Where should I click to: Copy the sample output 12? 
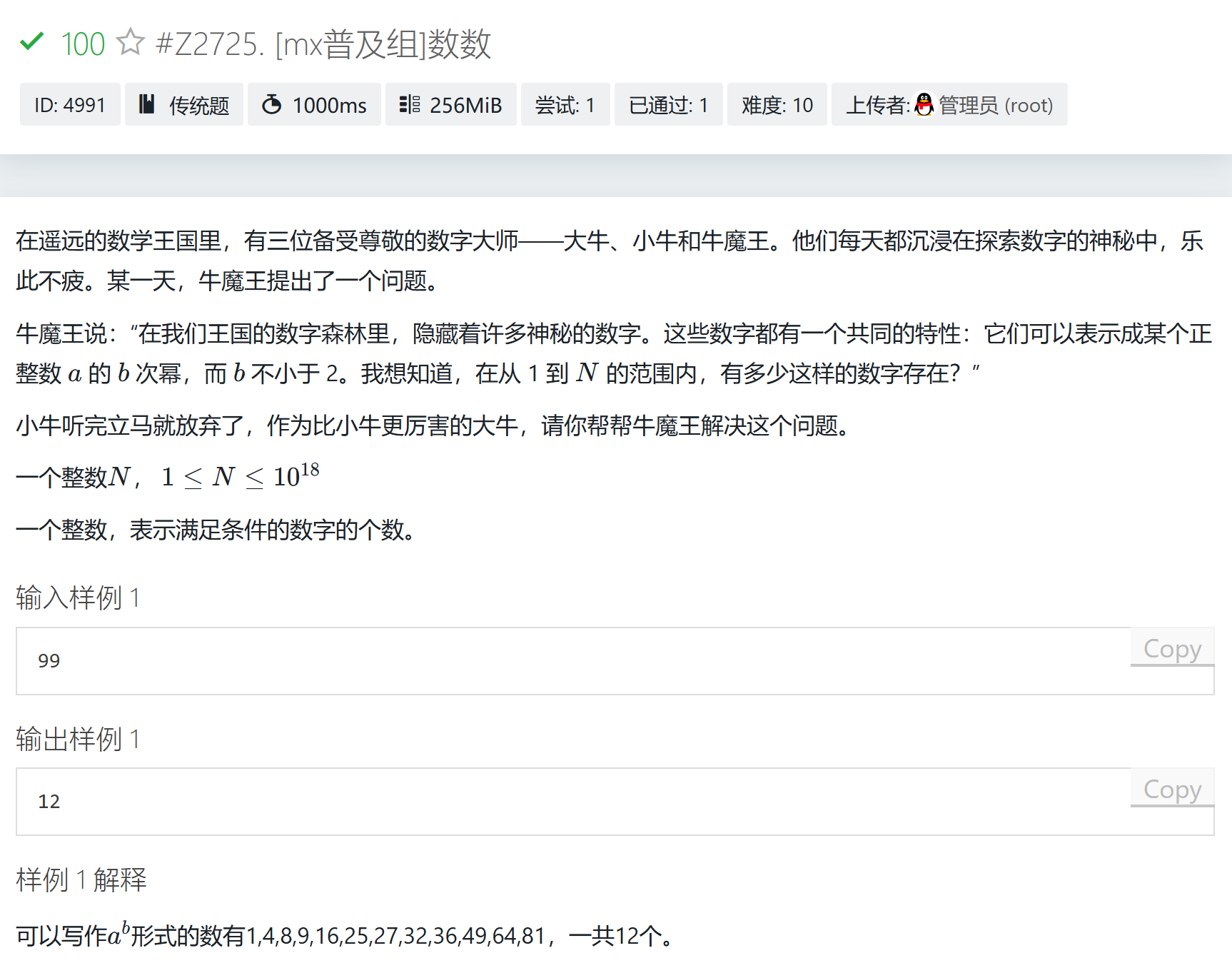click(x=1173, y=788)
